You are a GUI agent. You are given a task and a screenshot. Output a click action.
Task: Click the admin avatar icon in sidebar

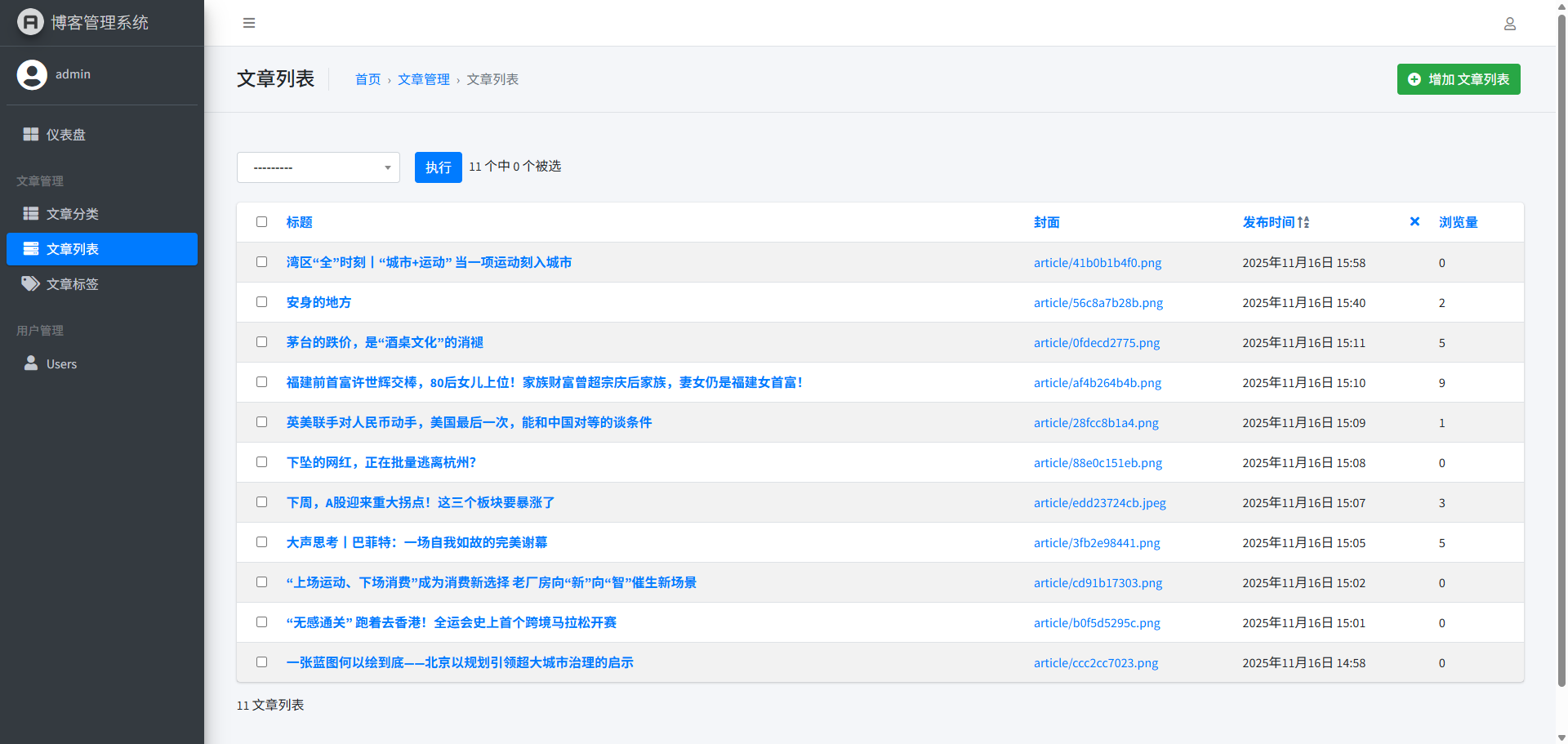coord(32,74)
